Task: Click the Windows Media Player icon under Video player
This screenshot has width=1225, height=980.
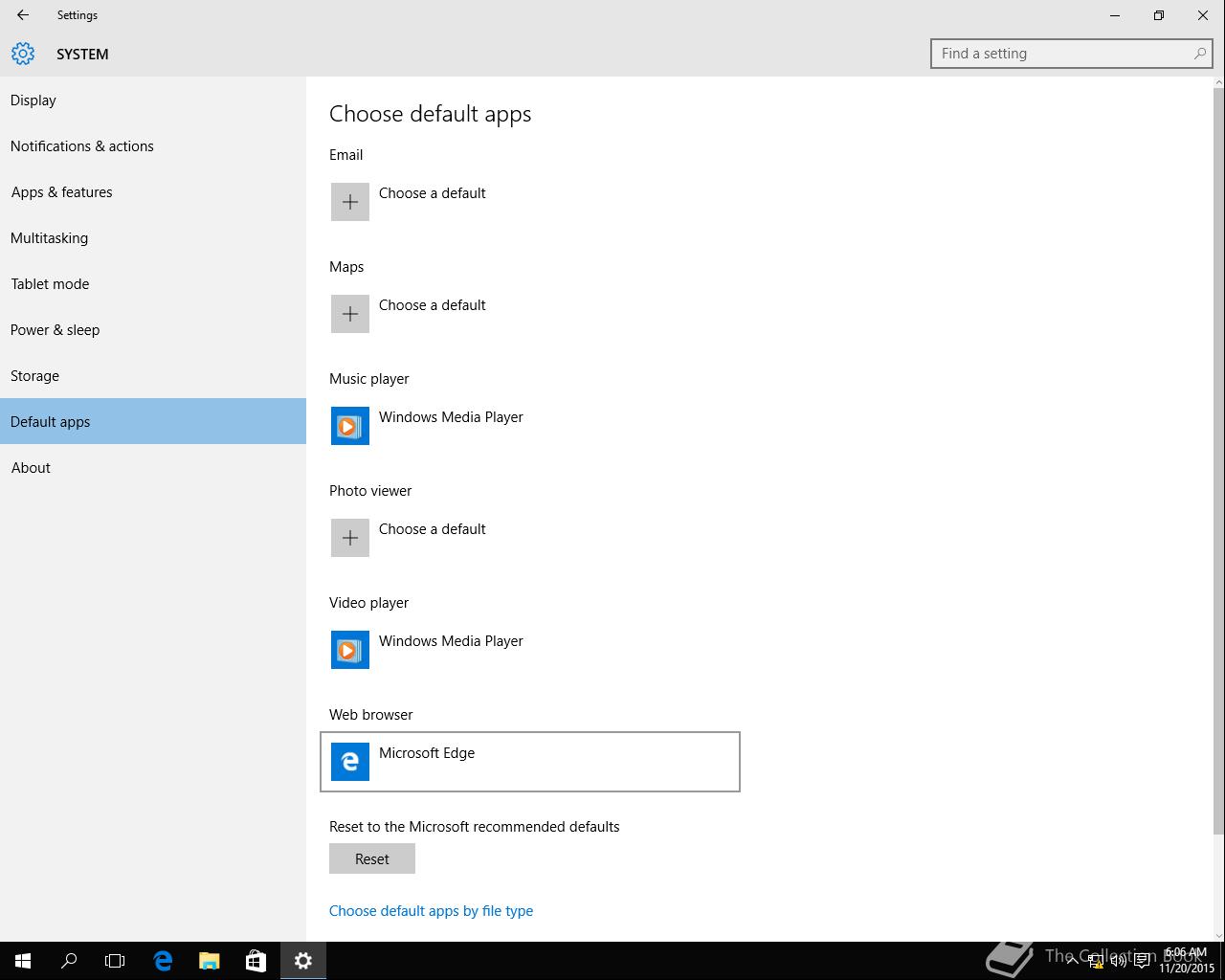Action: click(x=350, y=650)
